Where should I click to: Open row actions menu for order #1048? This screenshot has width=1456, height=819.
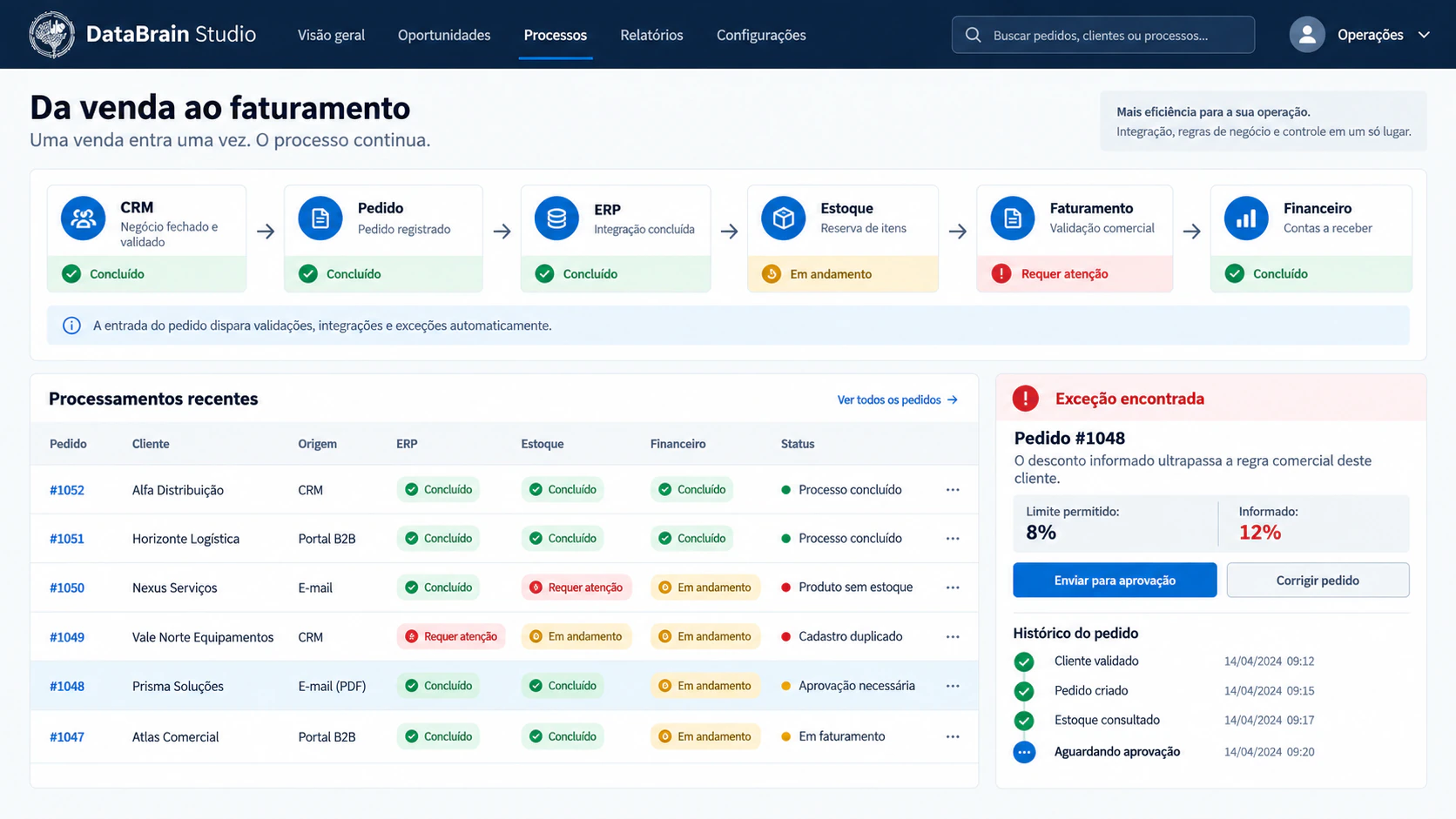(953, 686)
